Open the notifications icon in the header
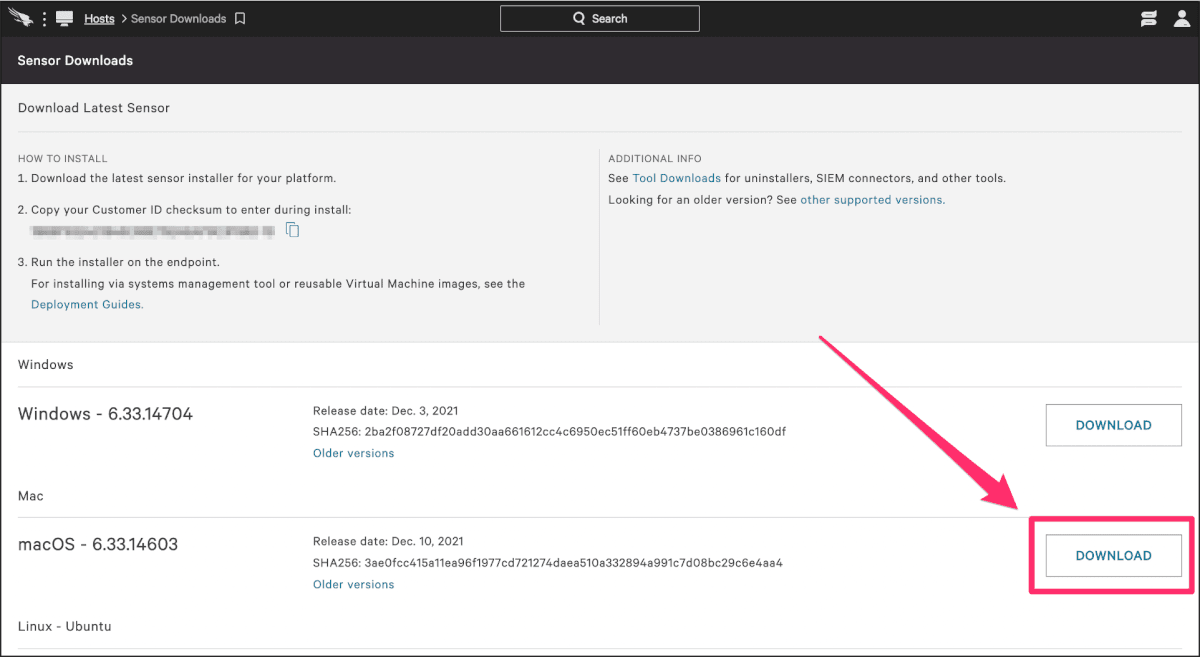The image size is (1200, 657). tap(1149, 18)
